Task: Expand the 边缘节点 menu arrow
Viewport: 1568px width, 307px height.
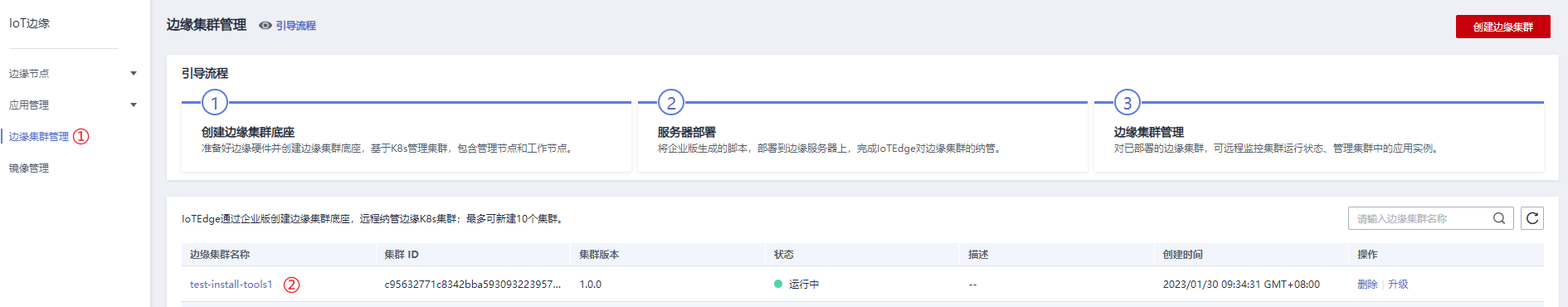Action: pos(134,73)
